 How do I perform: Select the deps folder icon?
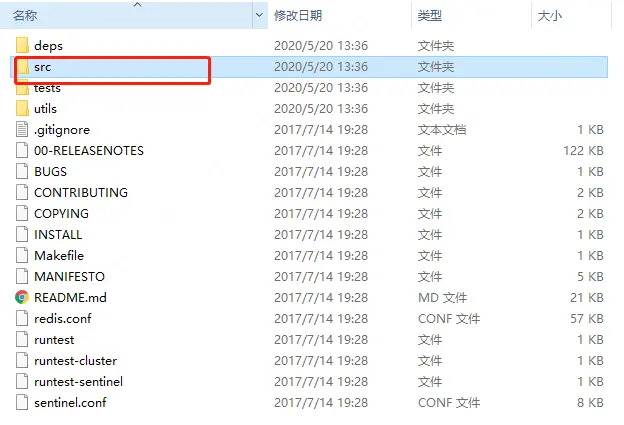tap(22, 45)
